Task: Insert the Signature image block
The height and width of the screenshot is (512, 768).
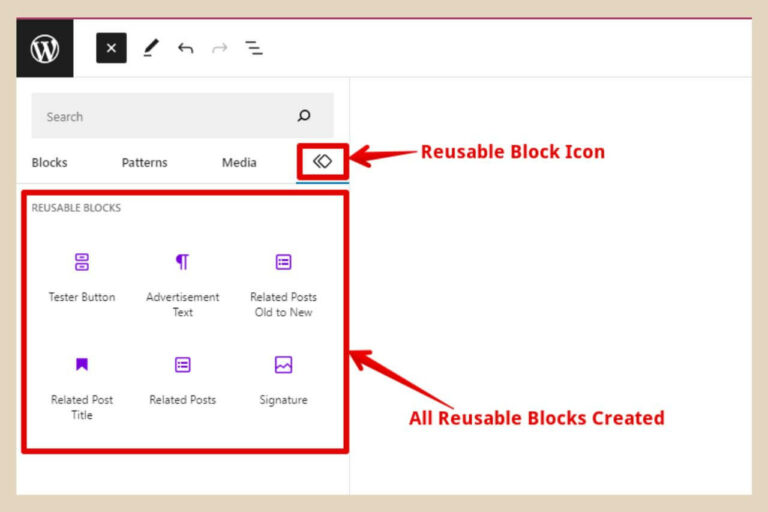Action: click(x=283, y=365)
